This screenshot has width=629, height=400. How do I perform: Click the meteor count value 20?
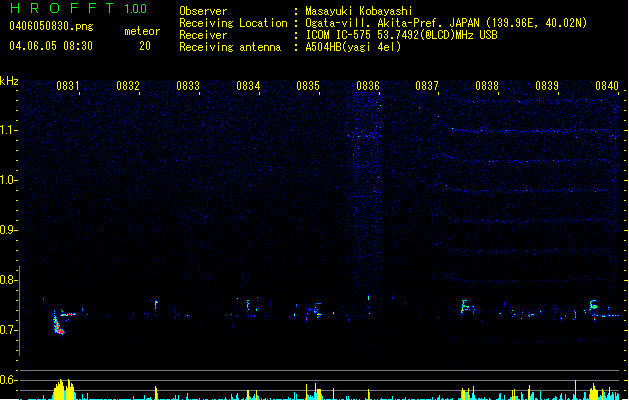coord(145,46)
